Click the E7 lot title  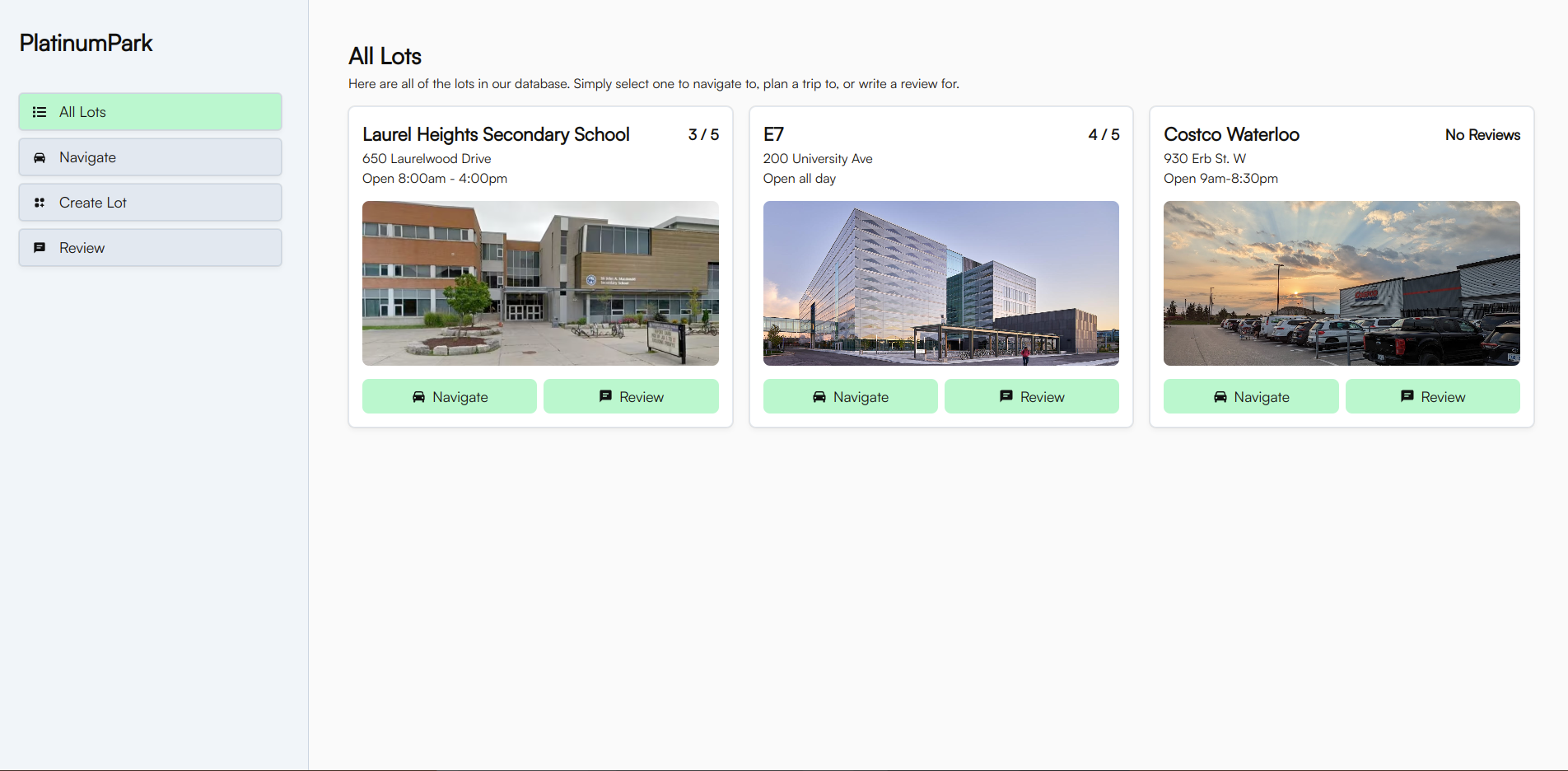pos(773,134)
